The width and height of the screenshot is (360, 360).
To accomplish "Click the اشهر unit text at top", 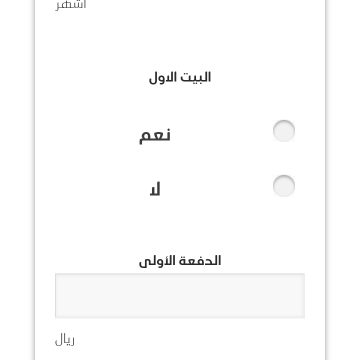I will [71, 5].
